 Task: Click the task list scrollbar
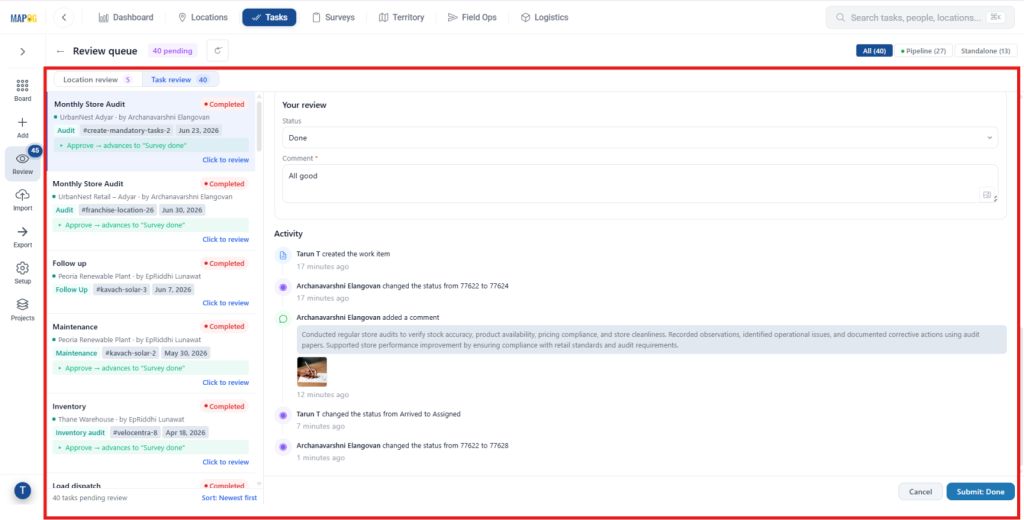click(x=259, y=127)
